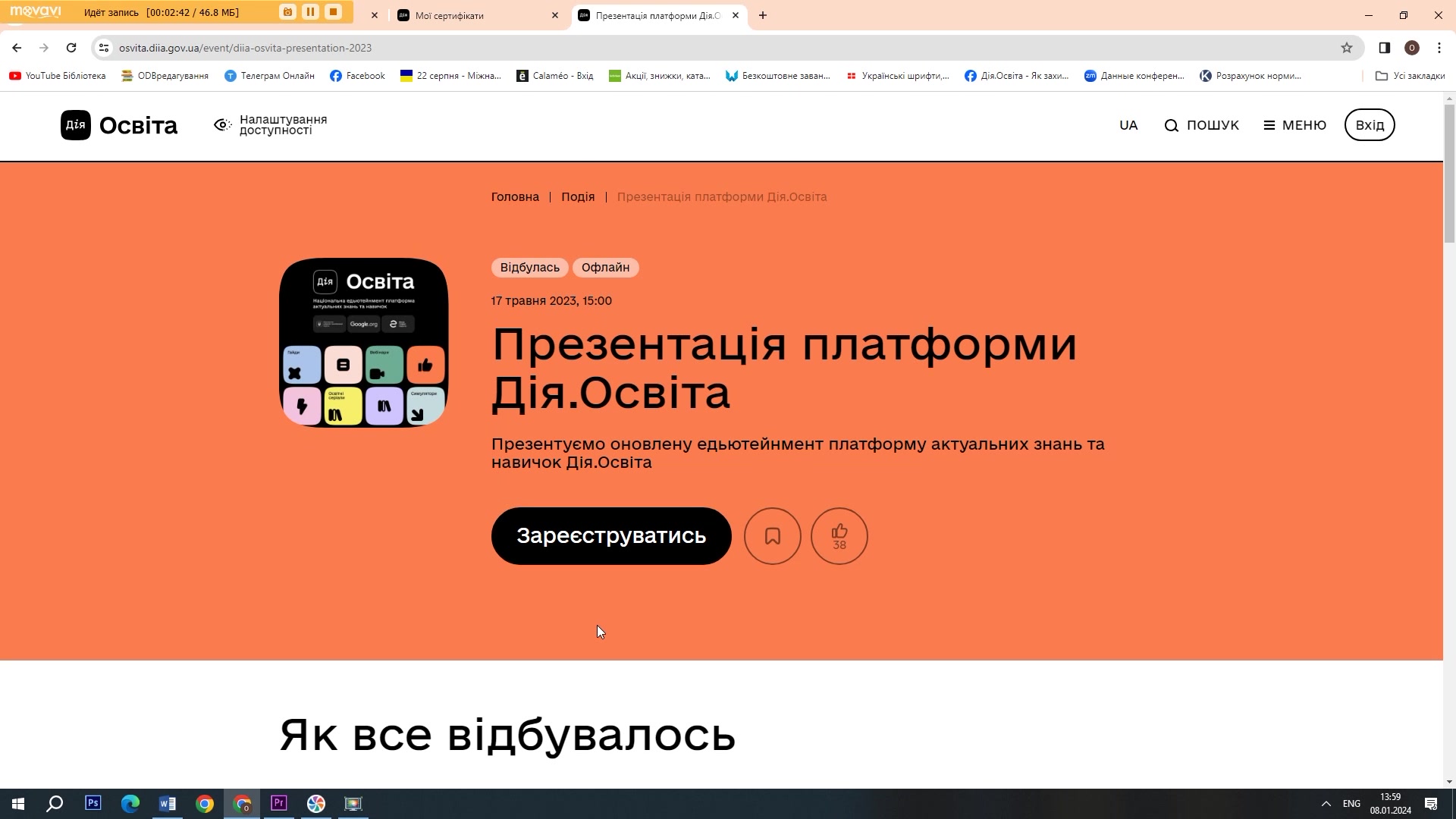Open the Телеграм Онлайн bookmark
This screenshot has height=819, width=1456.
pos(270,76)
